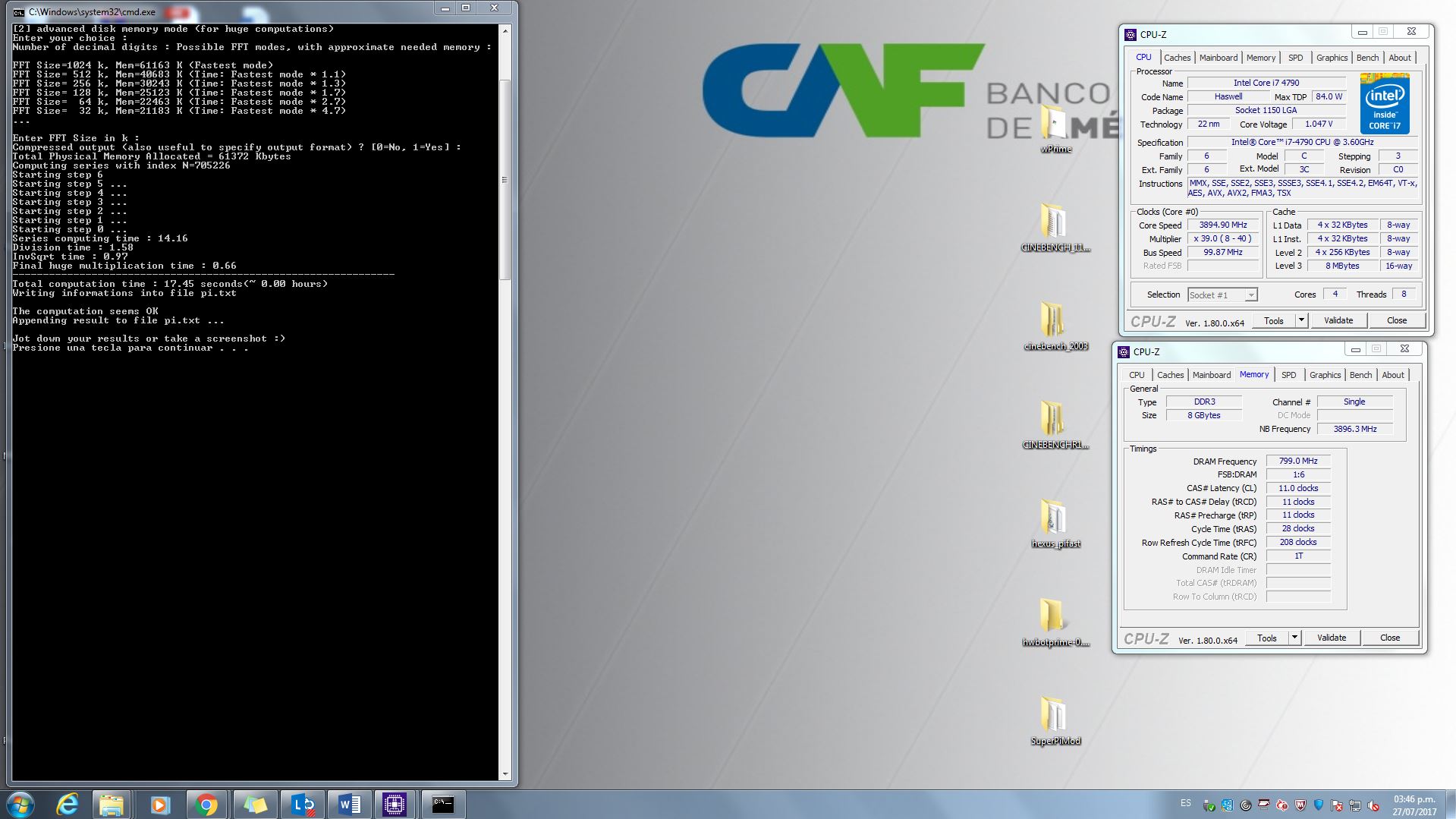This screenshot has height=819, width=1456.
Task: Click the NB Frequency value 3896.3 MHz
Action: [x=1355, y=429]
